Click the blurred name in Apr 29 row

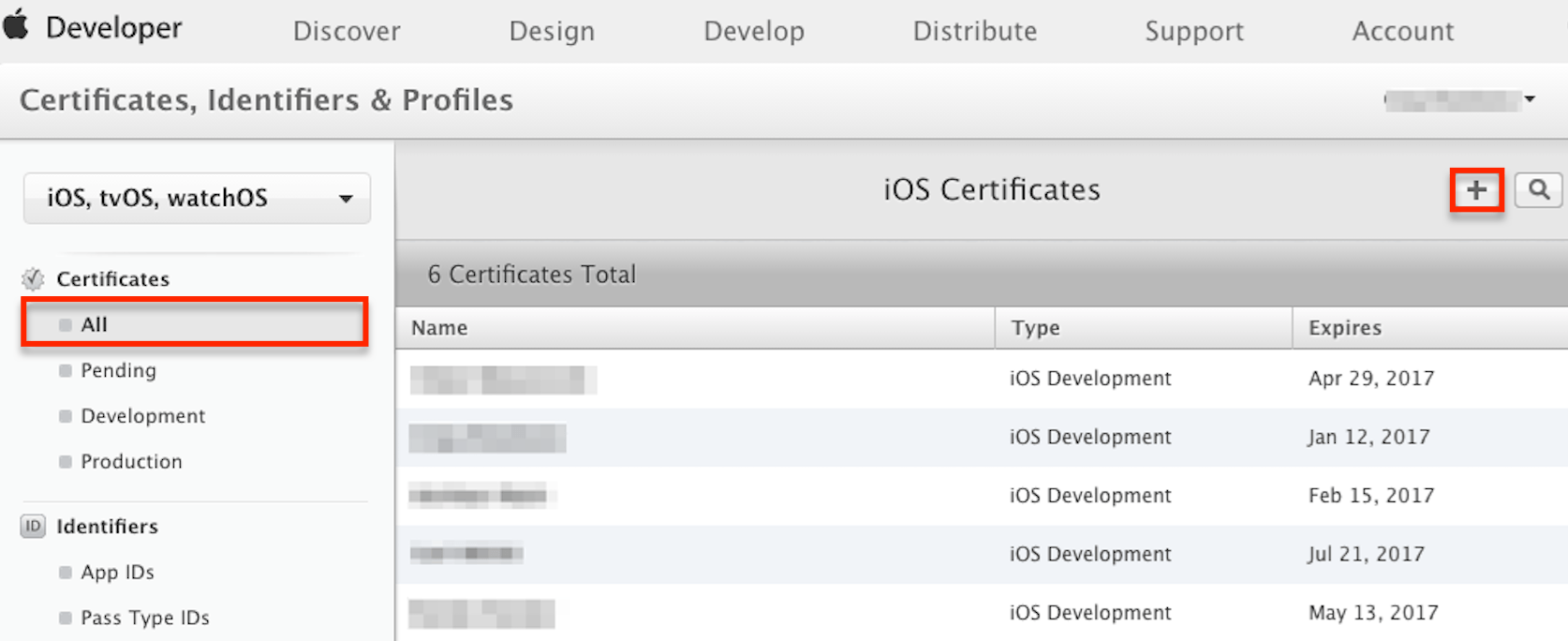503,380
